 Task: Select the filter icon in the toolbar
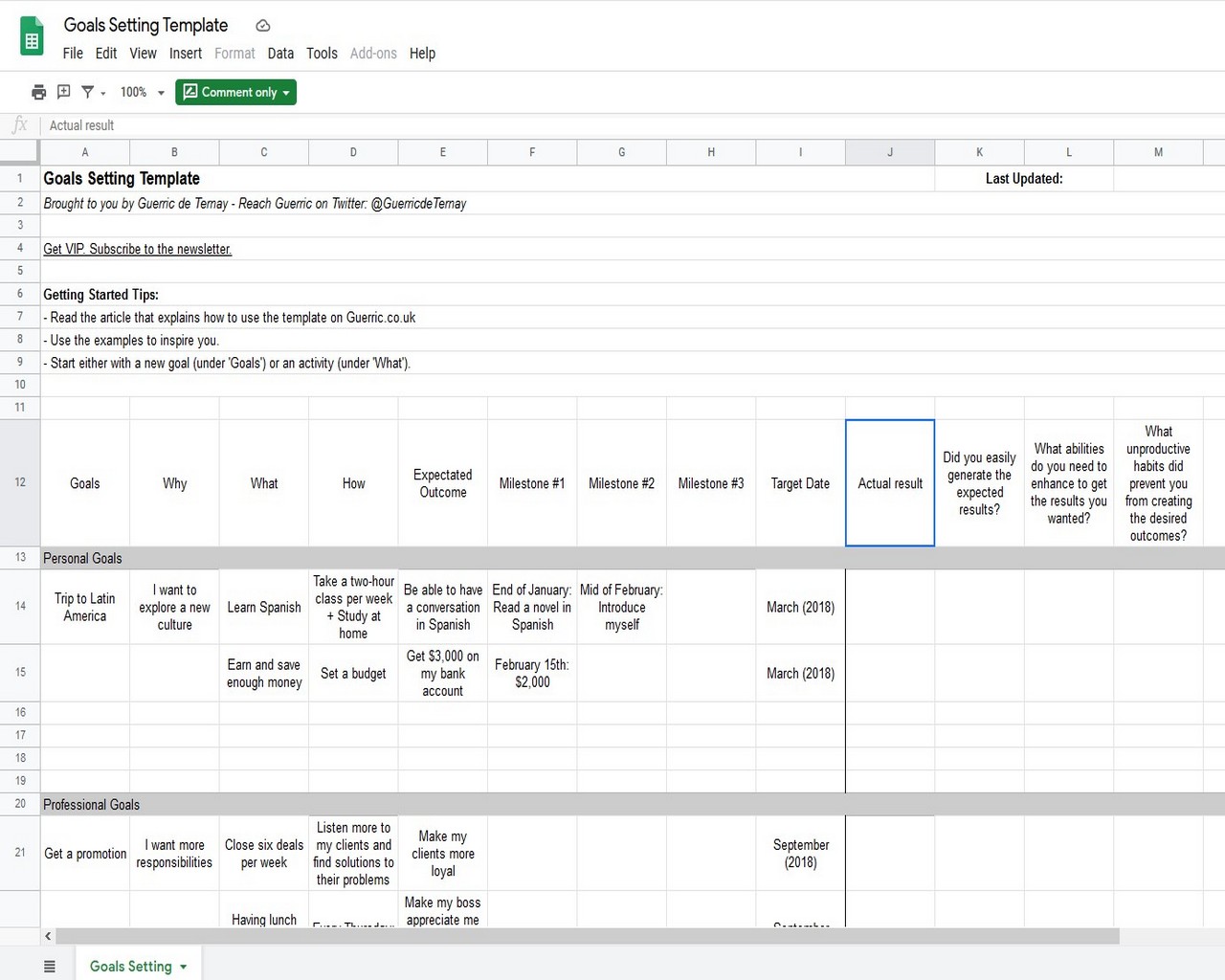point(86,92)
